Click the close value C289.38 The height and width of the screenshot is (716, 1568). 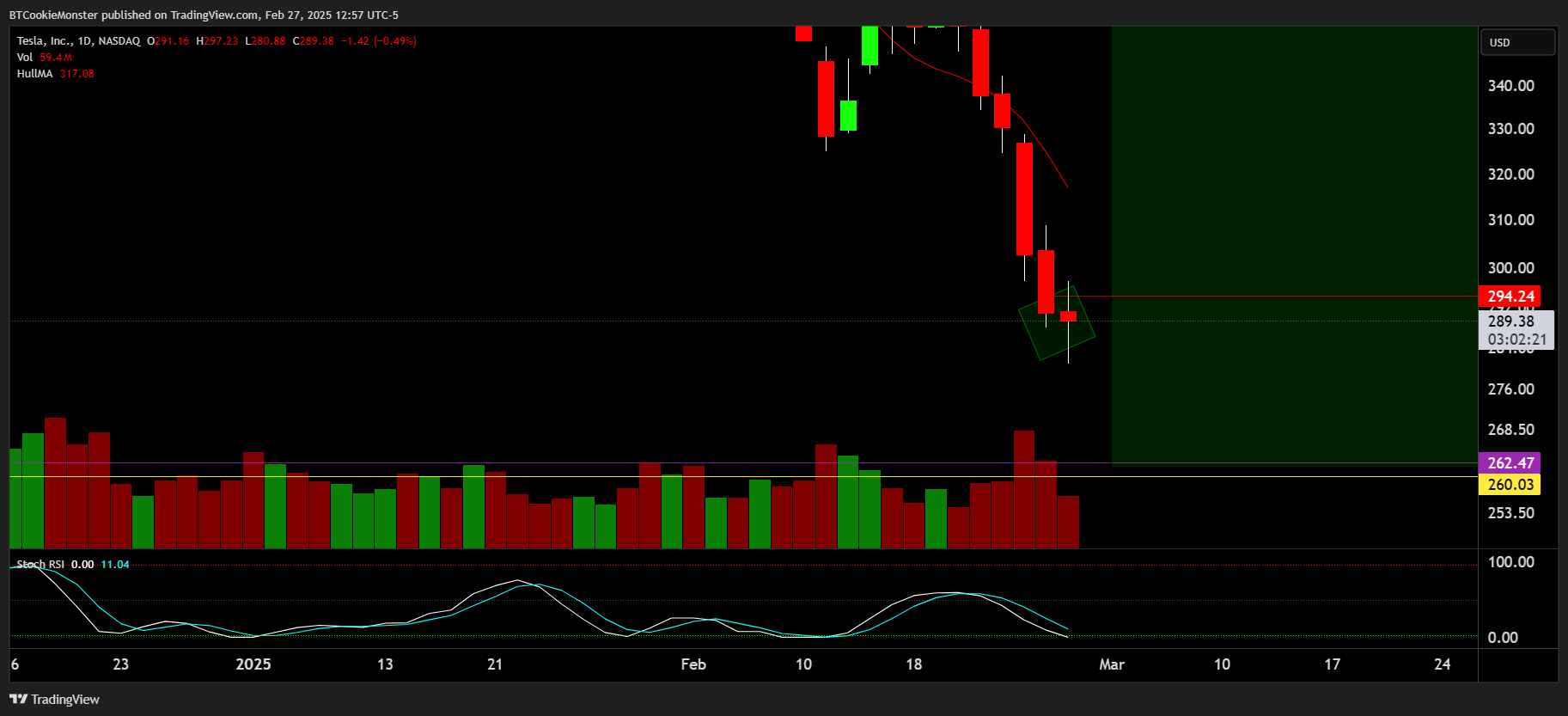pos(313,40)
